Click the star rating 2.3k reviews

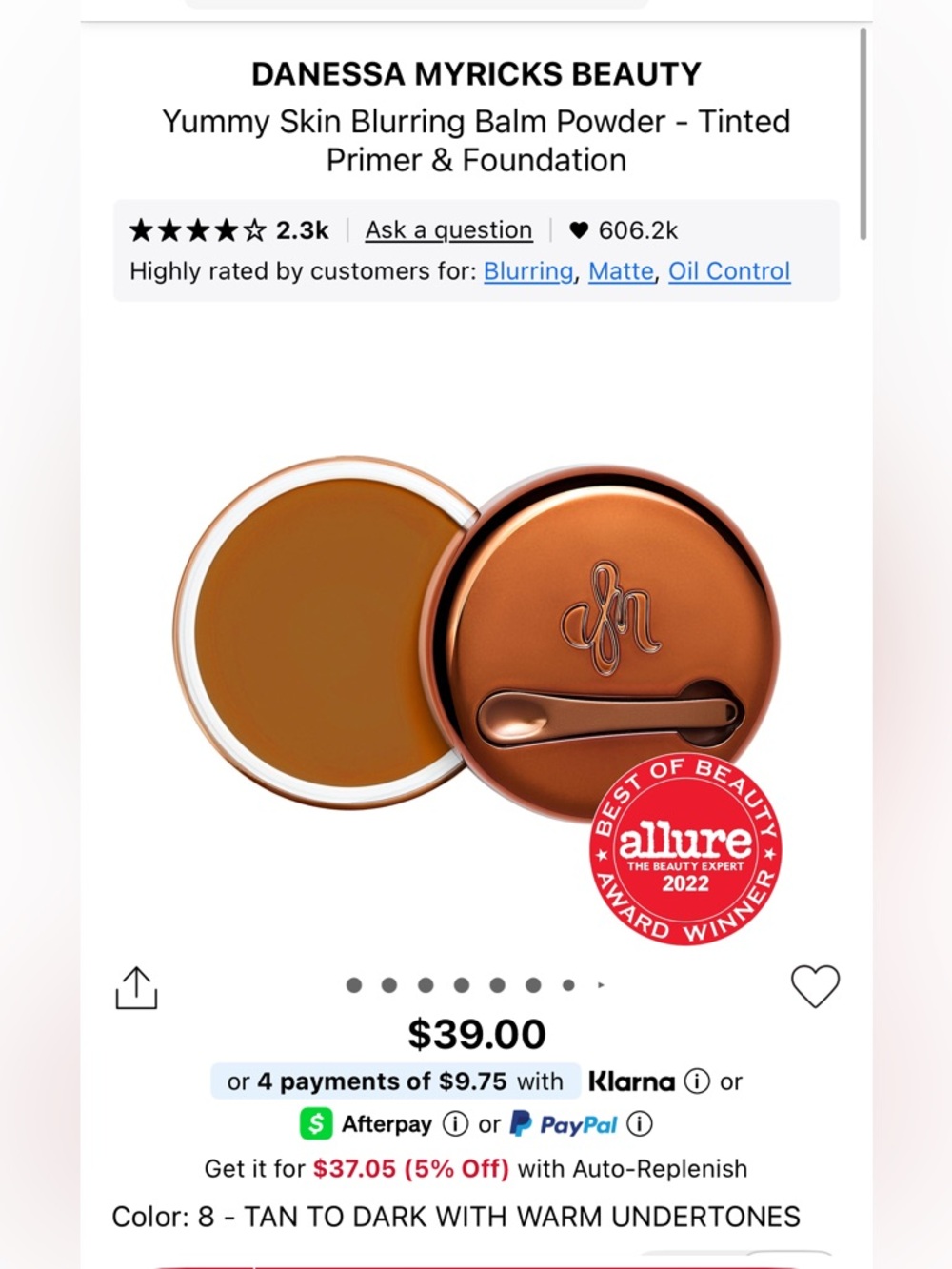click(x=228, y=230)
